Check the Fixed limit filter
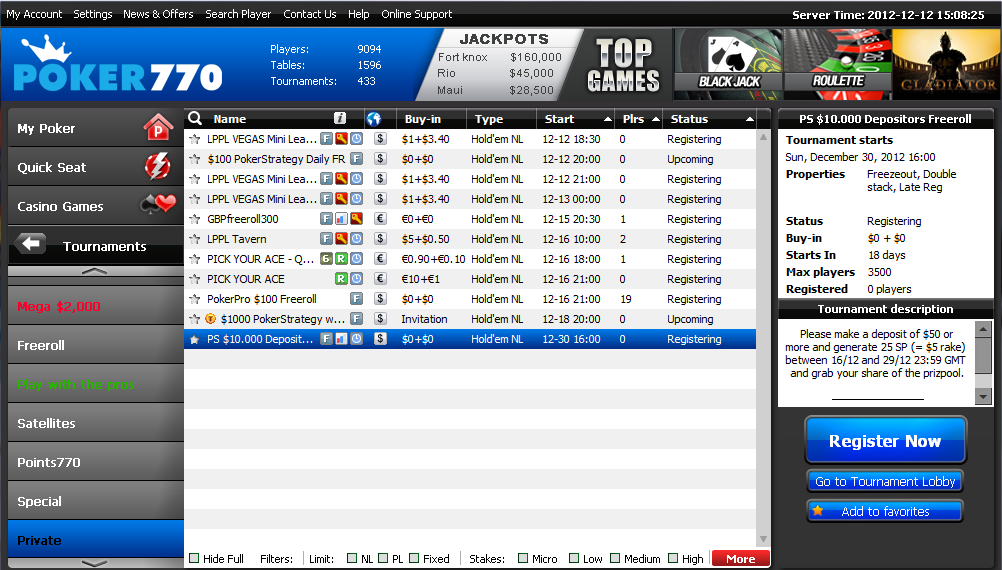Viewport: 1002px width, 570px height. click(414, 558)
